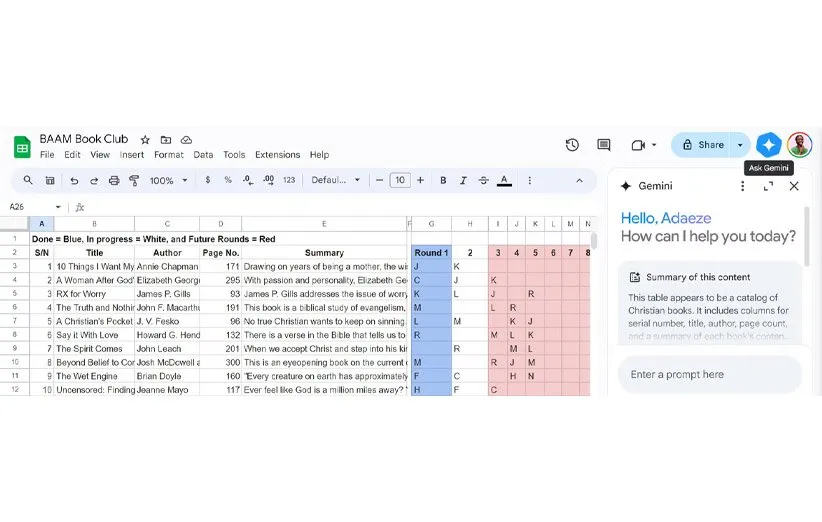Viewport: 822px width, 522px height.
Task: Click the undo arrow
Action: [x=74, y=181]
